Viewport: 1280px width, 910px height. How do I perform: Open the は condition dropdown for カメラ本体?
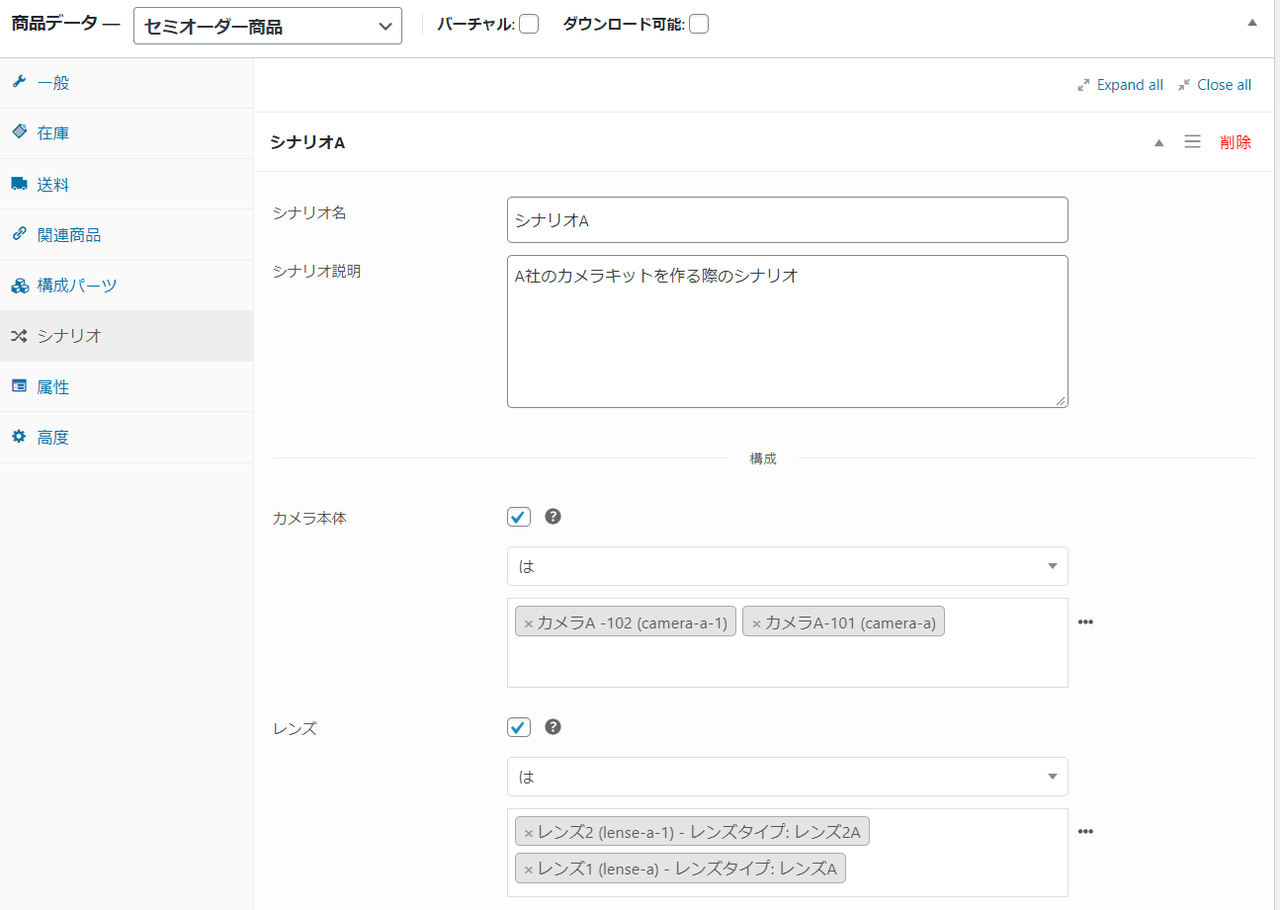(787, 566)
